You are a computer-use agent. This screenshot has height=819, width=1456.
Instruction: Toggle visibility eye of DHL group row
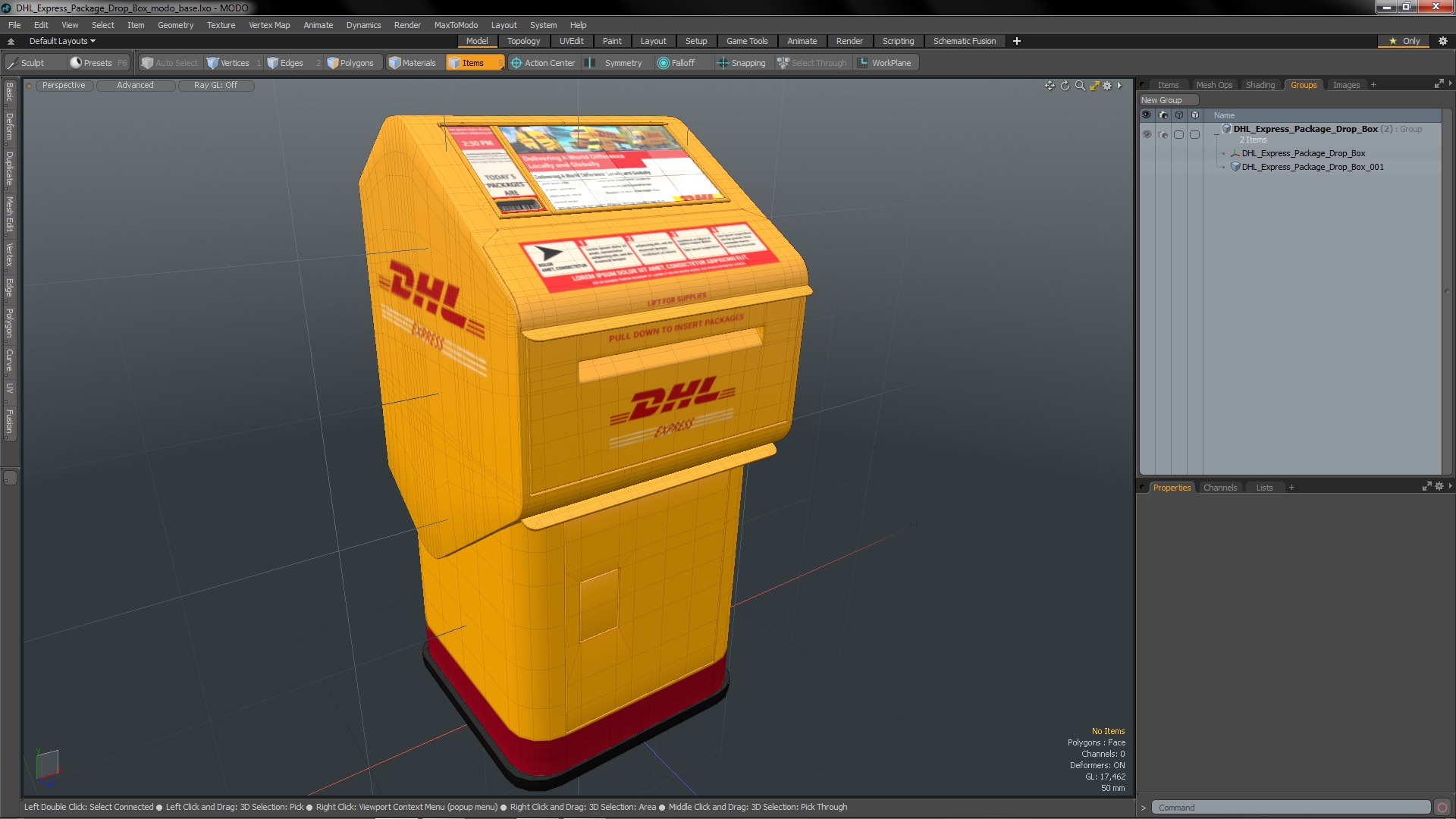click(1147, 134)
